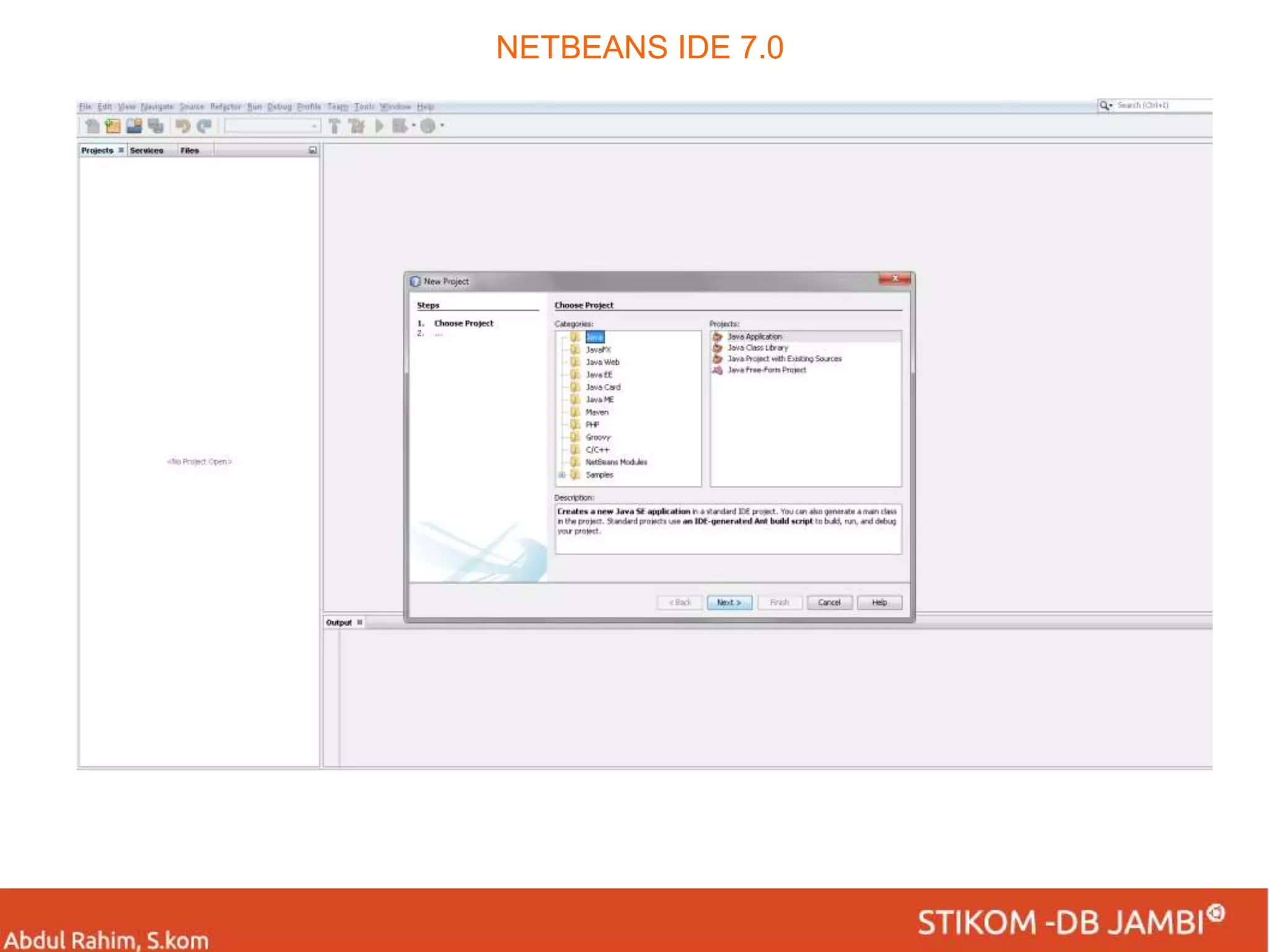Switch to the Services tab
This screenshot has width=1269, height=952.
146,151
